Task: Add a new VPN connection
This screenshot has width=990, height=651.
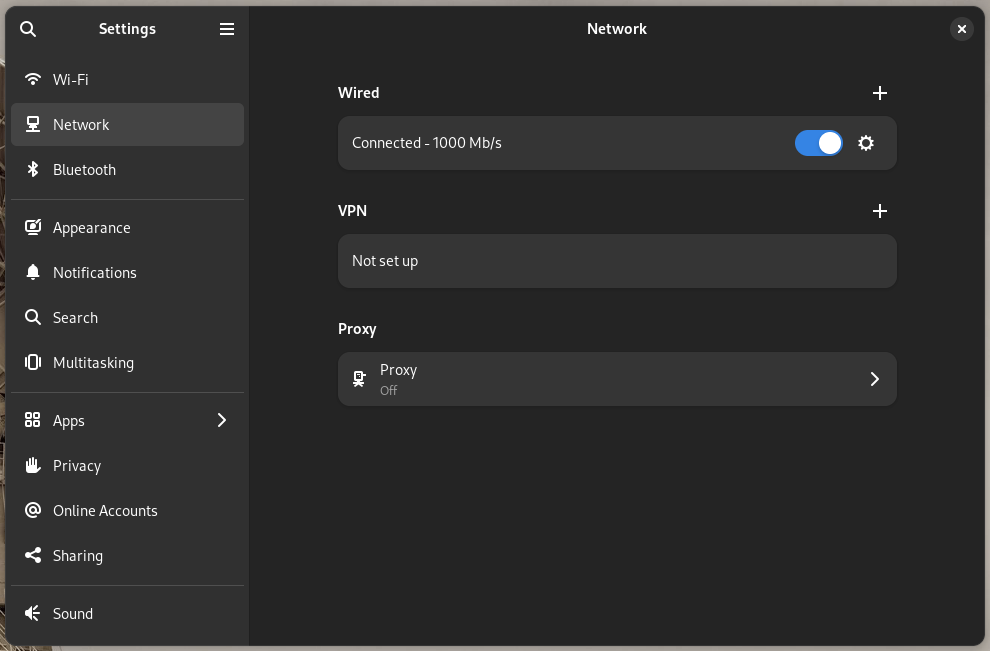Action: [x=880, y=211]
